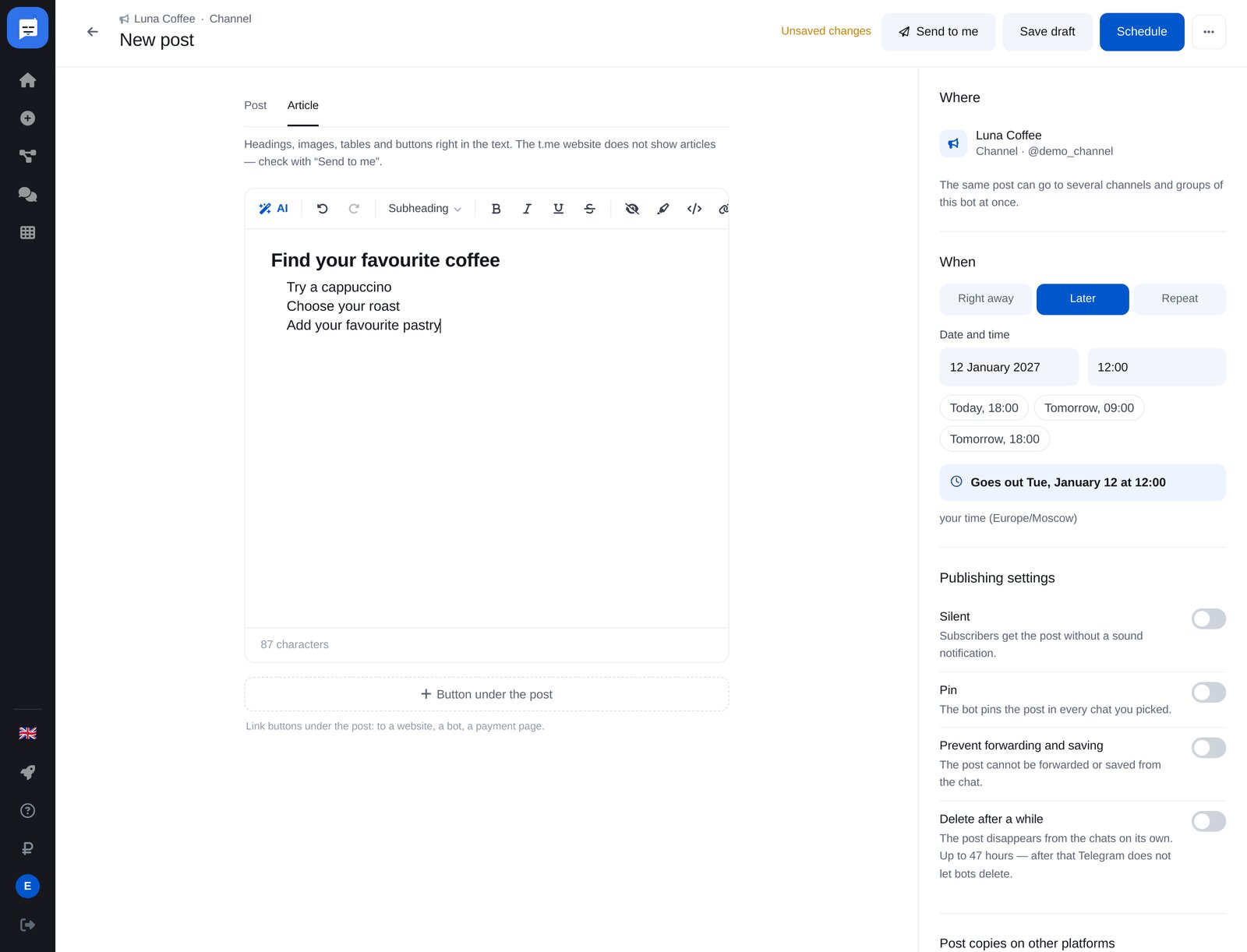Turn on Delete after a while
Viewport: 1247px width, 952px height.
click(1208, 821)
